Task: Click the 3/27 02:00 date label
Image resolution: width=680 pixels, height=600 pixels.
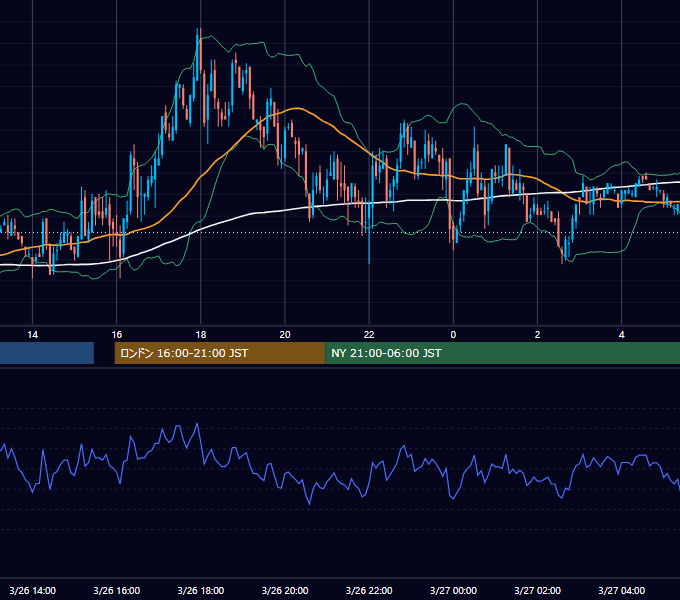Action: [537, 590]
